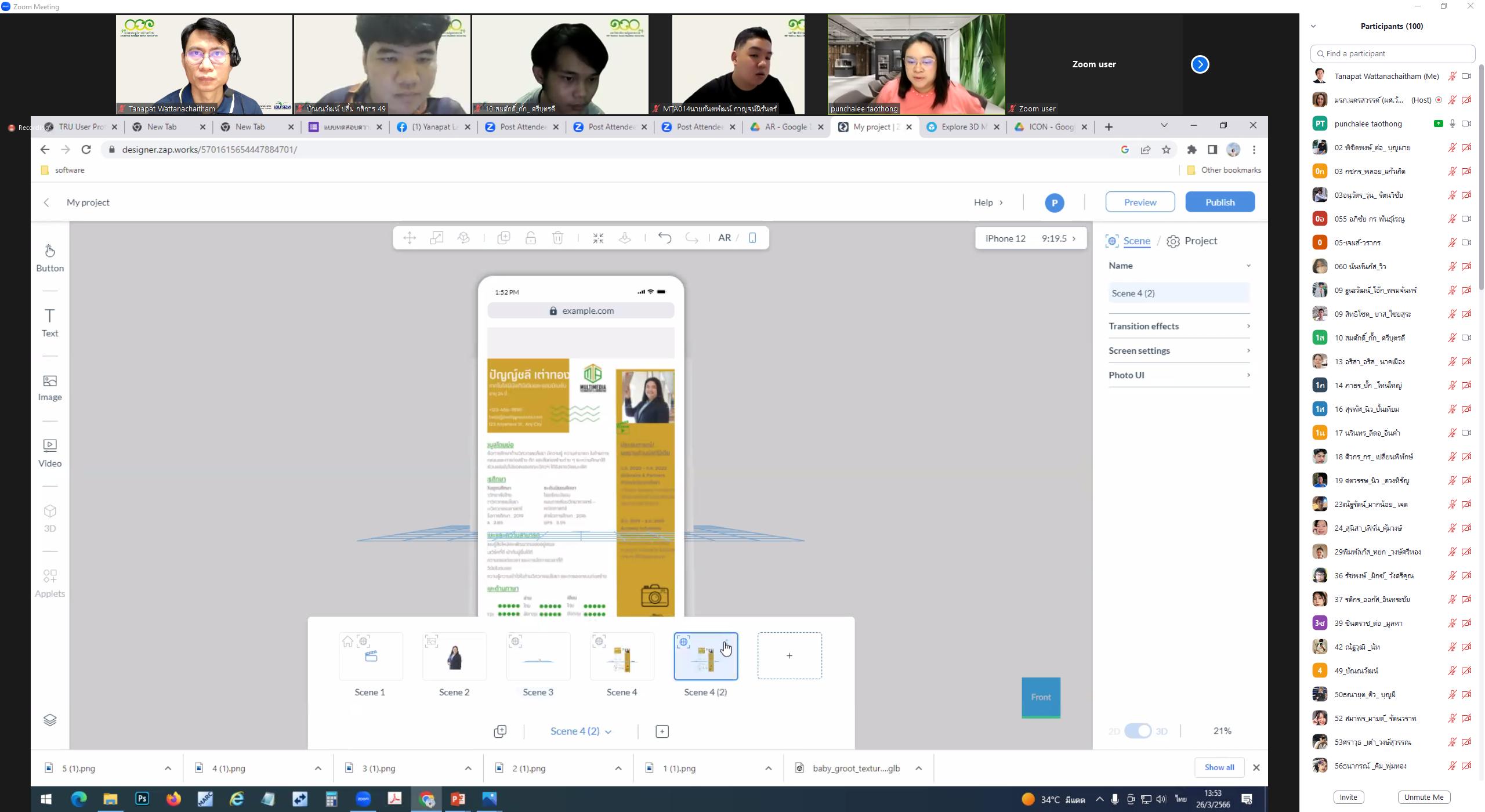This screenshot has height=812, width=1485.
Task: Collapse the Name section chevron
Action: click(1248, 266)
